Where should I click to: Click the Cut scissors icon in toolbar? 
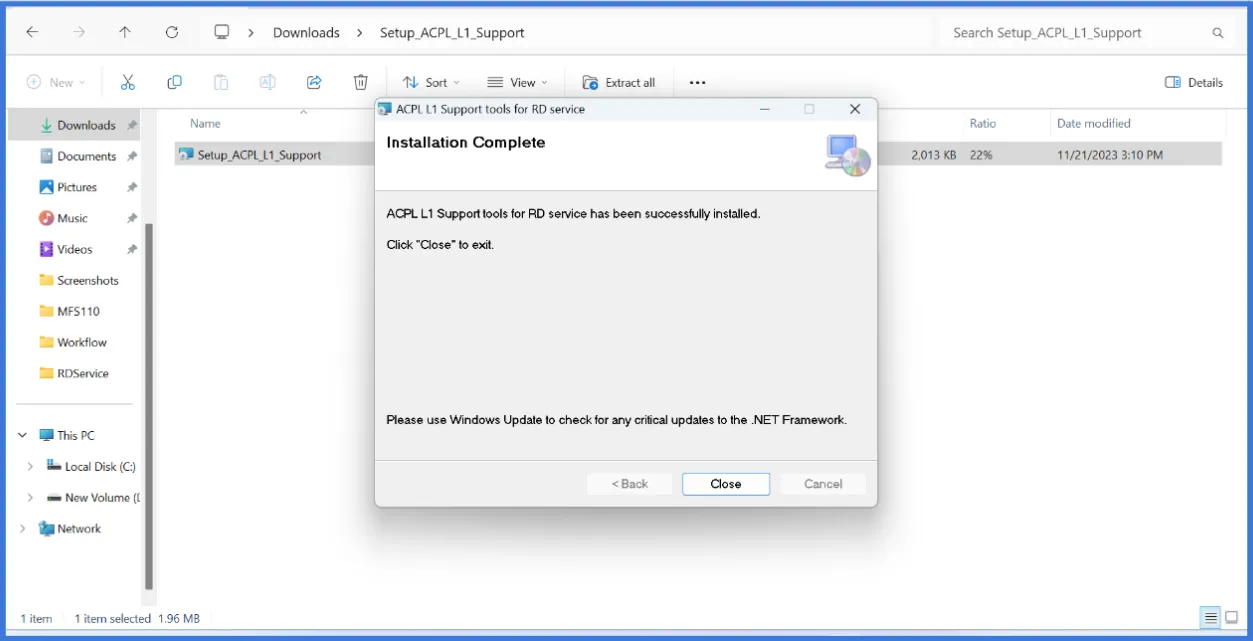(x=128, y=82)
